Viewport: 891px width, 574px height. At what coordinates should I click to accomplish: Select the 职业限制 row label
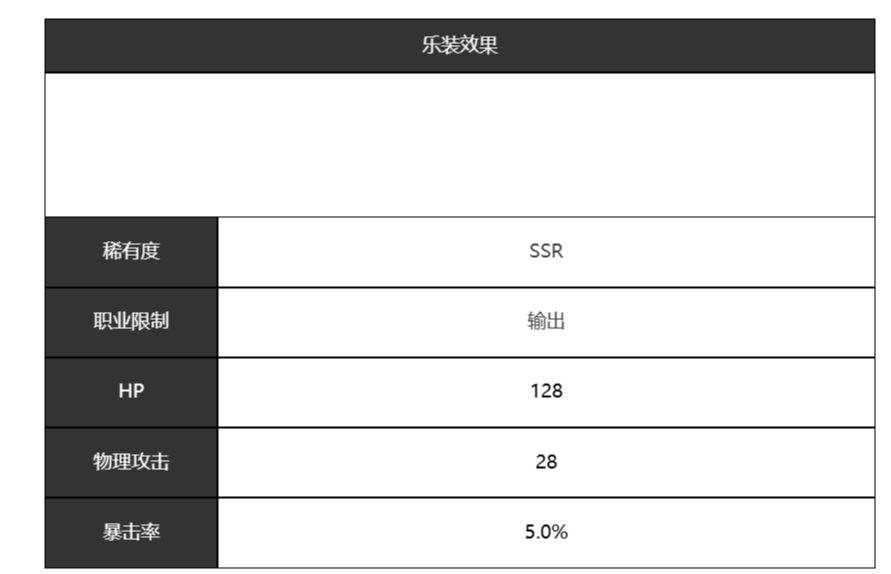click(x=131, y=321)
